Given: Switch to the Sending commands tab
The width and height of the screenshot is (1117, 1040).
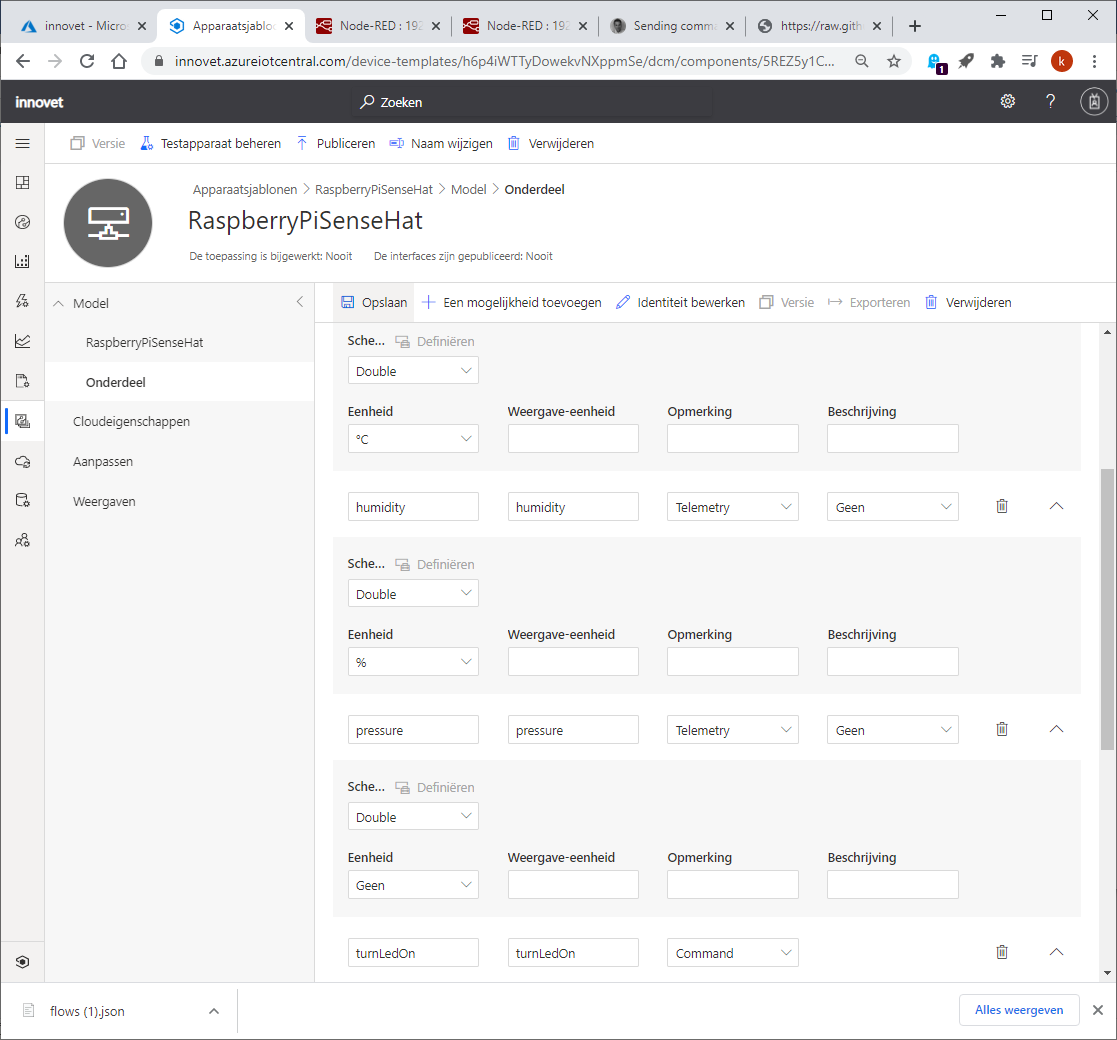Looking at the screenshot, I should coord(672,26).
